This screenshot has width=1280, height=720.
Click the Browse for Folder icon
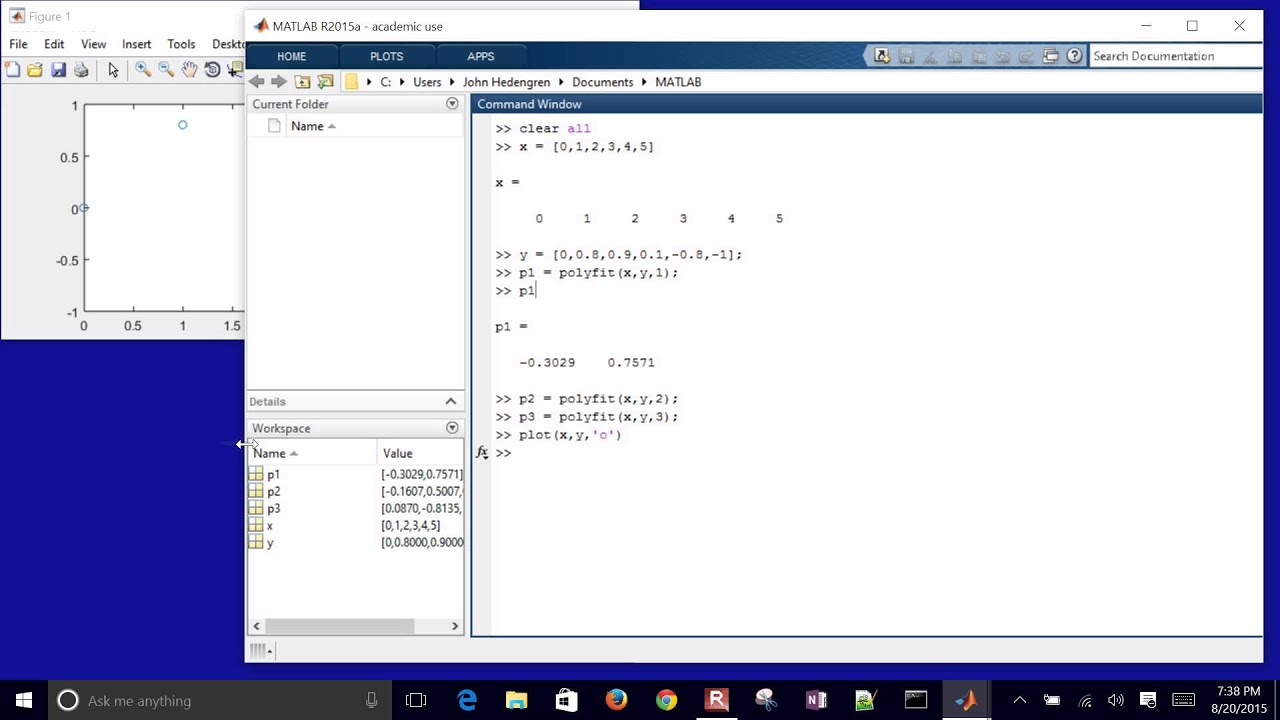[x=325, y=82]
